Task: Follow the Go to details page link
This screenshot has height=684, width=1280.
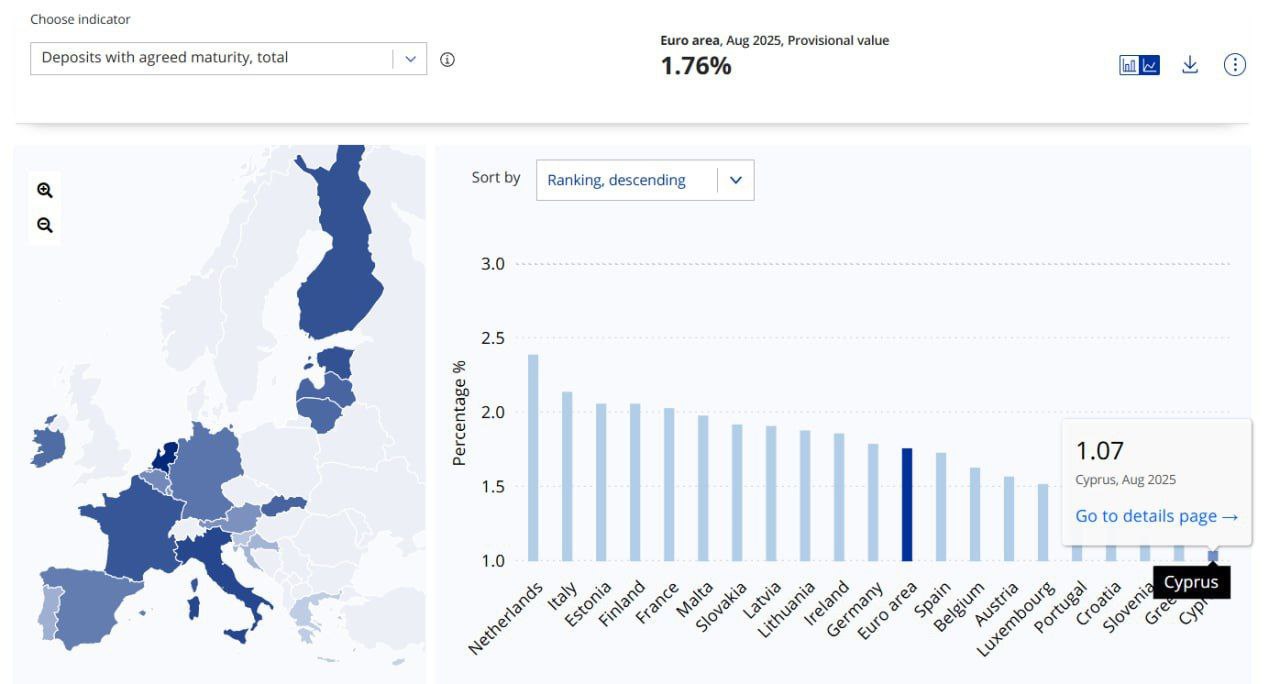Action: point(1156,516)
